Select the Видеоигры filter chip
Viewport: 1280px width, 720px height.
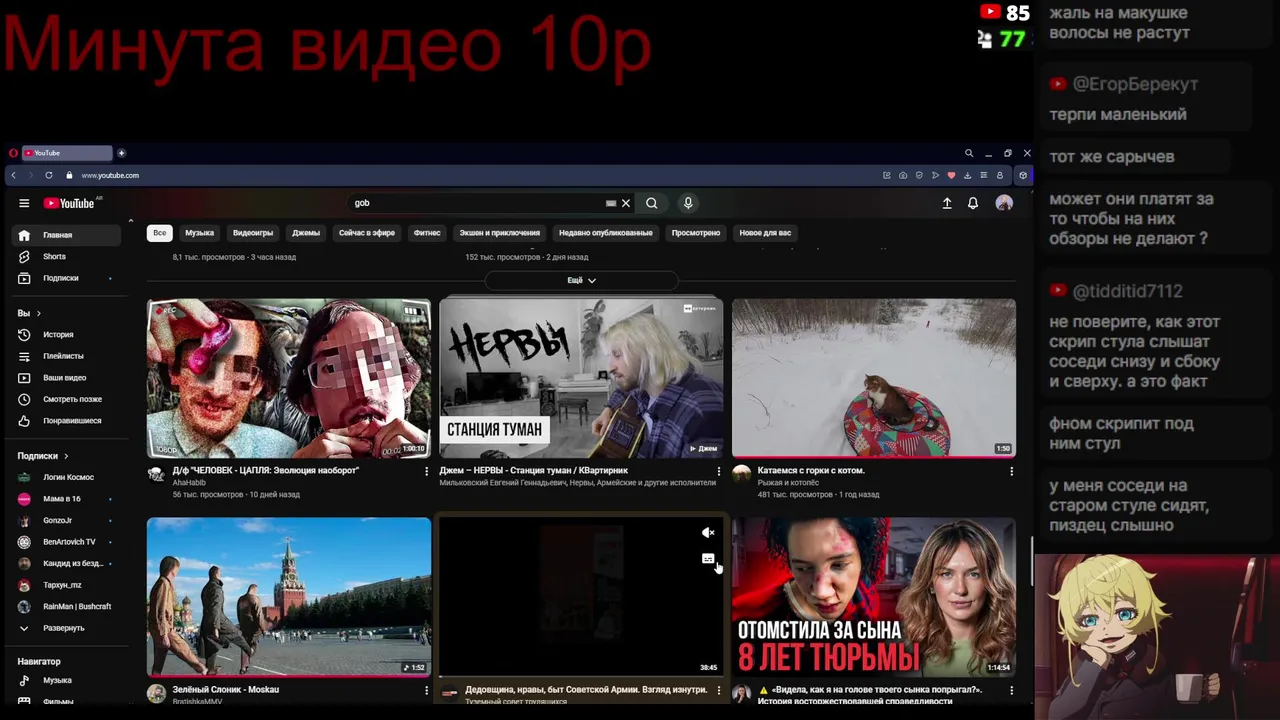point(253,233)
